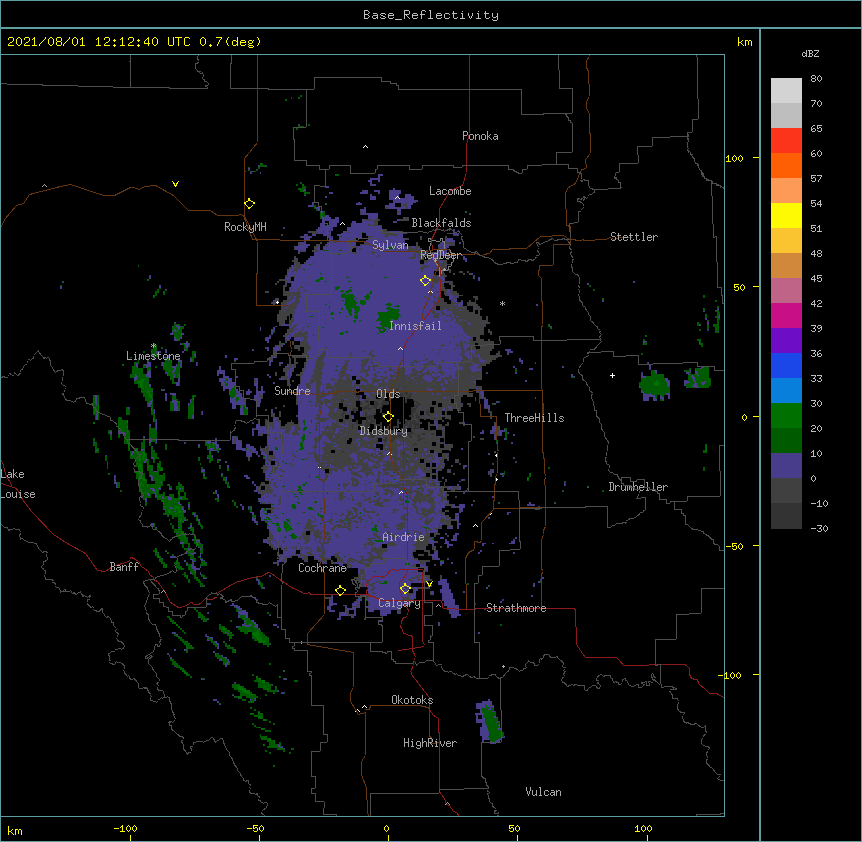Click the Cochrane city label
Screen dimensions: 862x842
322,568
